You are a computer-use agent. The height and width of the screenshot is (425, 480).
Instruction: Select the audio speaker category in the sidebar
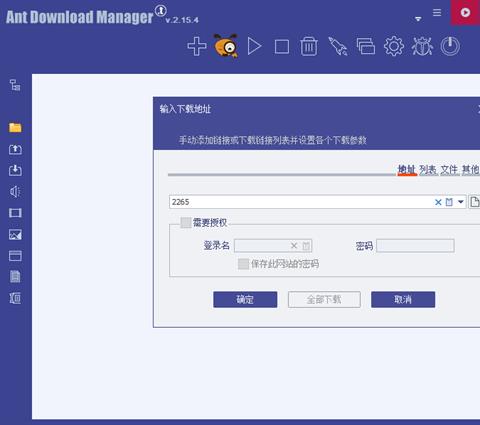click(x=15, y=192)
